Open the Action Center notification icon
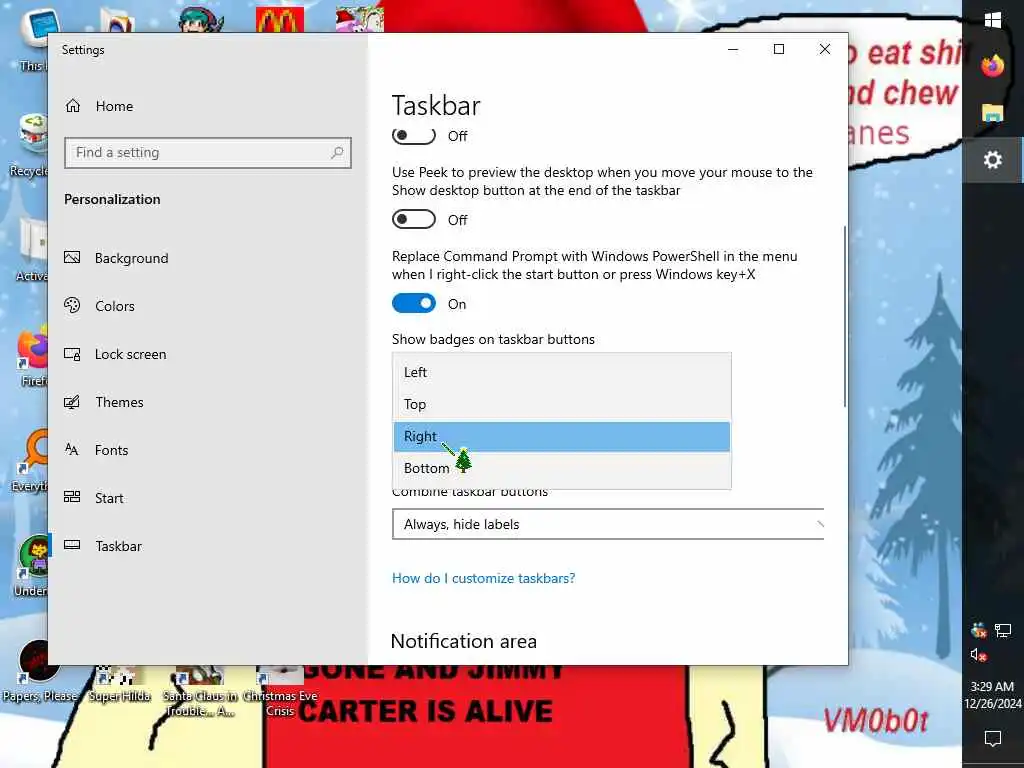Image resolution: width=1024 pixels, height=768 pixels. (993, 739)
